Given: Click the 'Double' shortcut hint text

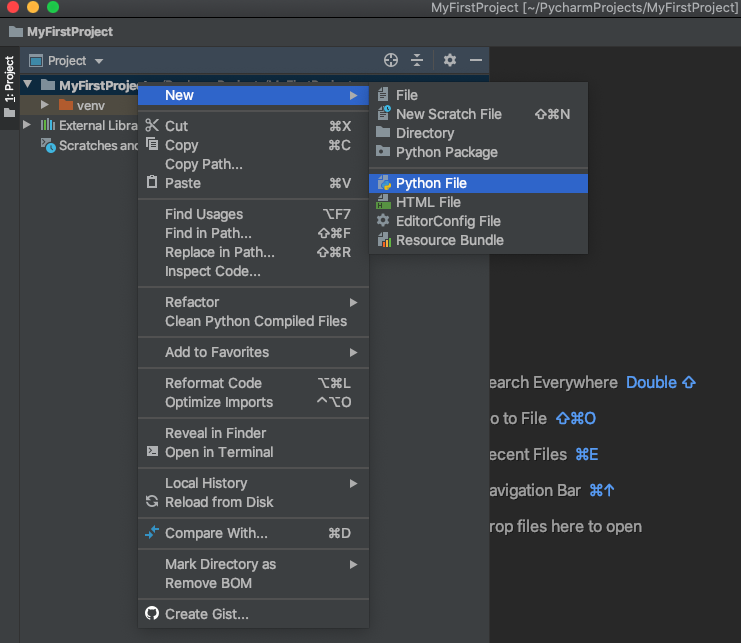Looking at the screenshot, I should 651,382.
